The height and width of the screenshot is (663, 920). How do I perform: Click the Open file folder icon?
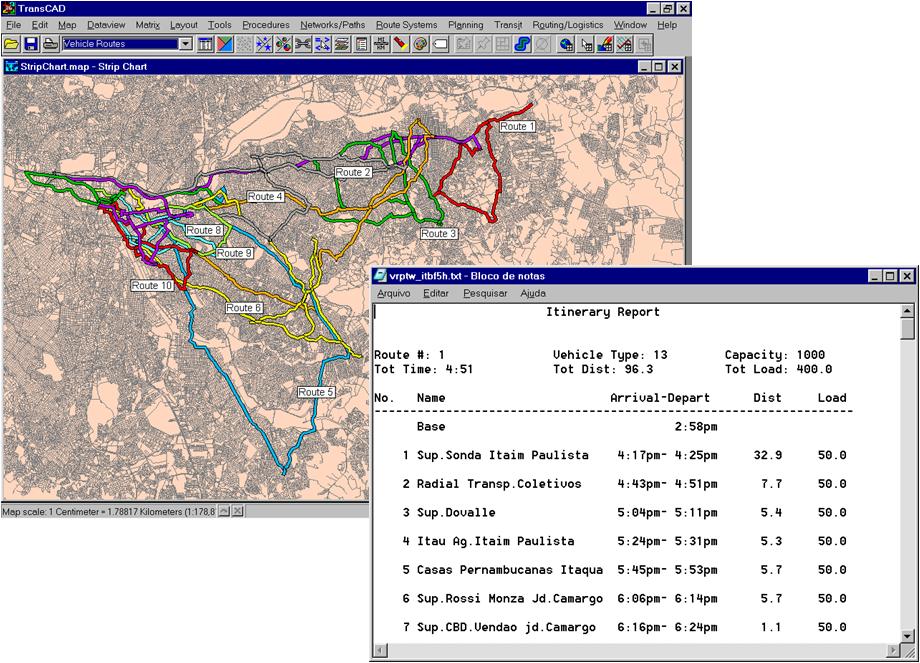11,44
